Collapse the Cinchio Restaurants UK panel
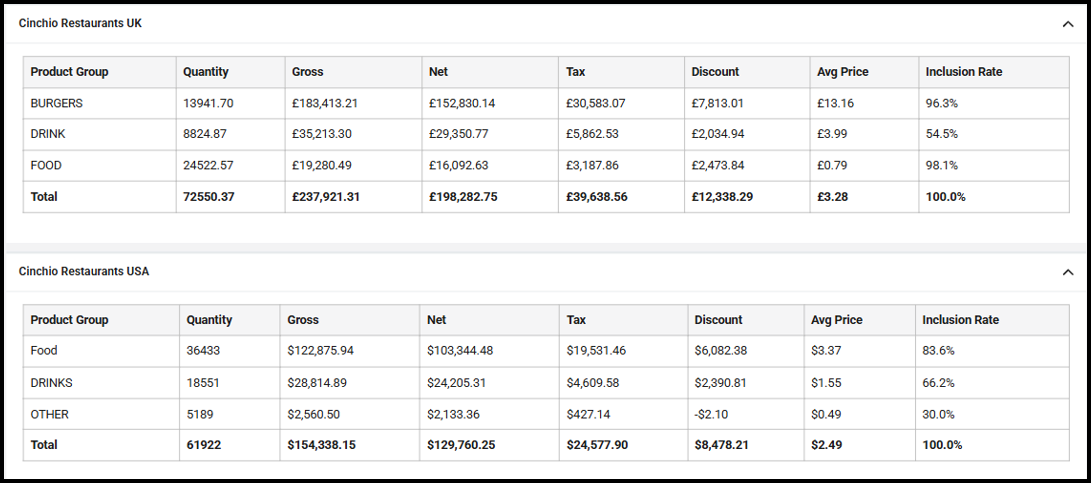This screenshot has height=483, width=1091. click(1067, 24)
